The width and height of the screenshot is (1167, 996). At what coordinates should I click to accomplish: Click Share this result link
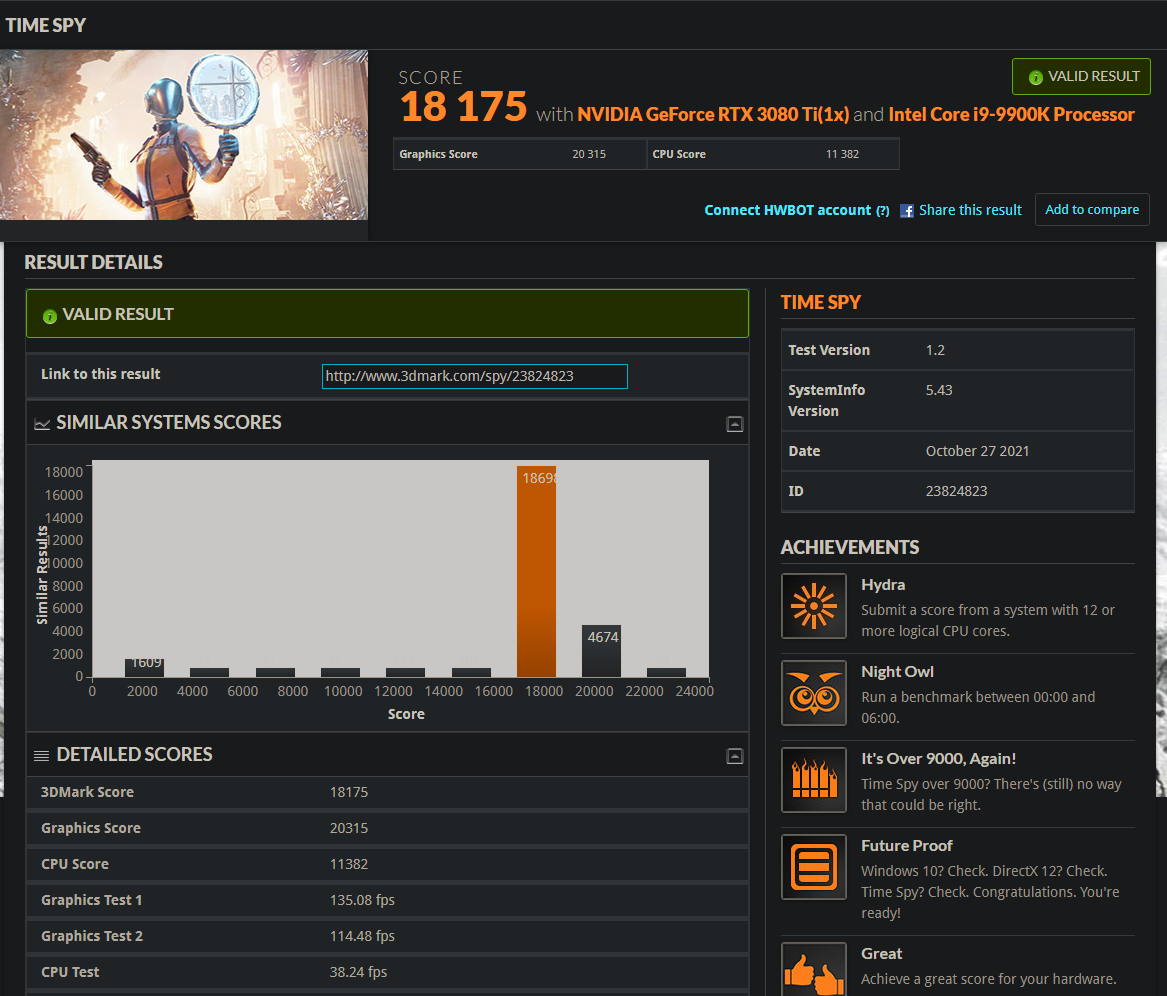coord(970,210)
